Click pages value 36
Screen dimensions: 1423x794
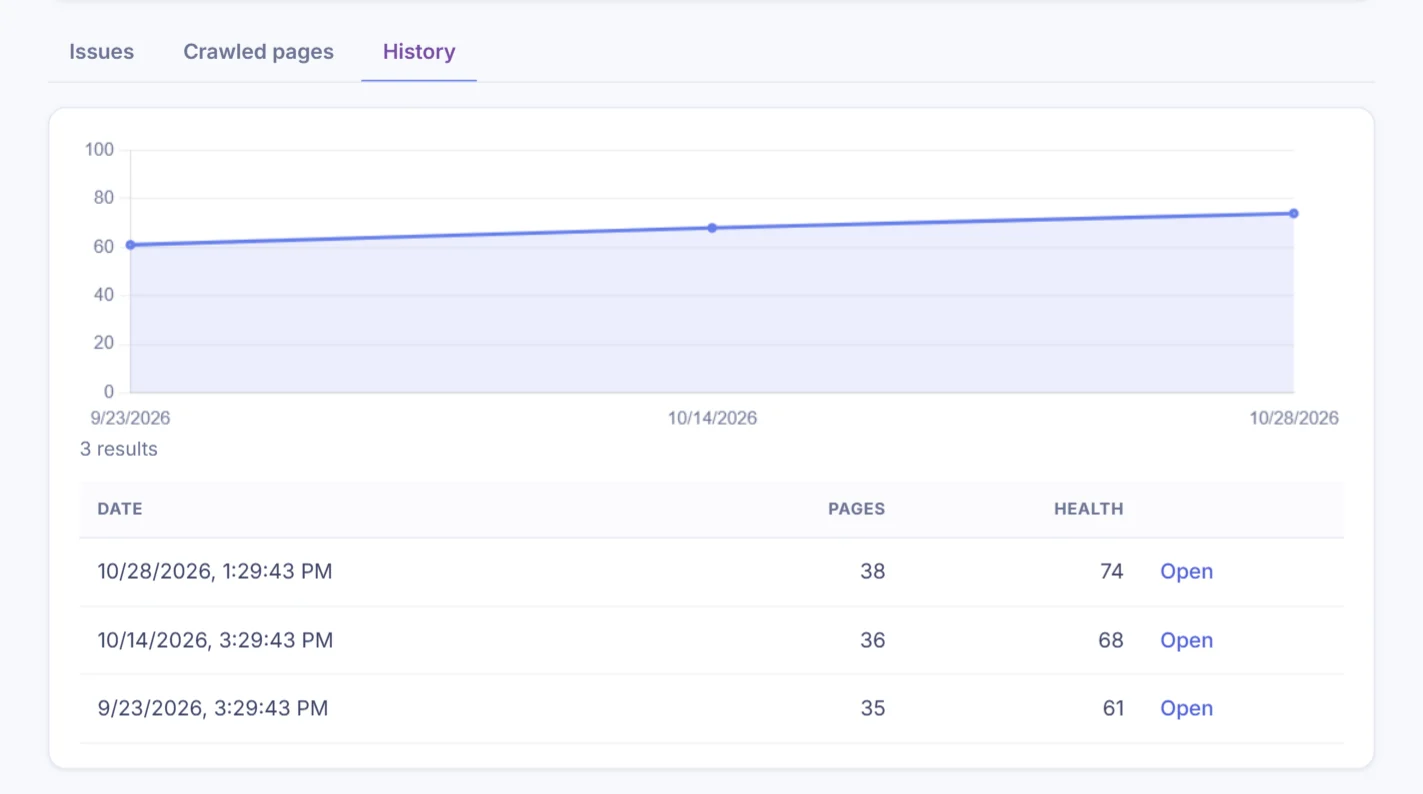click(872, 640)
